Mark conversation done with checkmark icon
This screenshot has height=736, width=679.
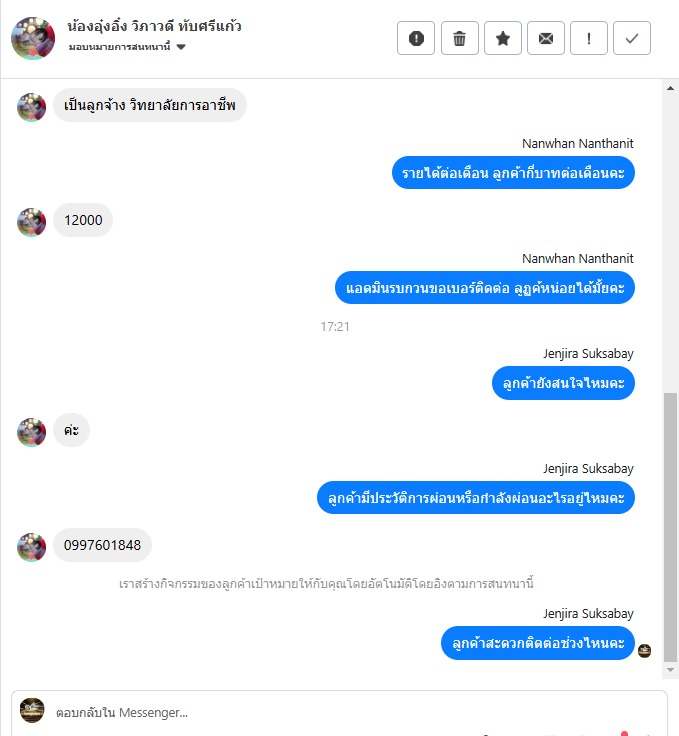point(632,38)
